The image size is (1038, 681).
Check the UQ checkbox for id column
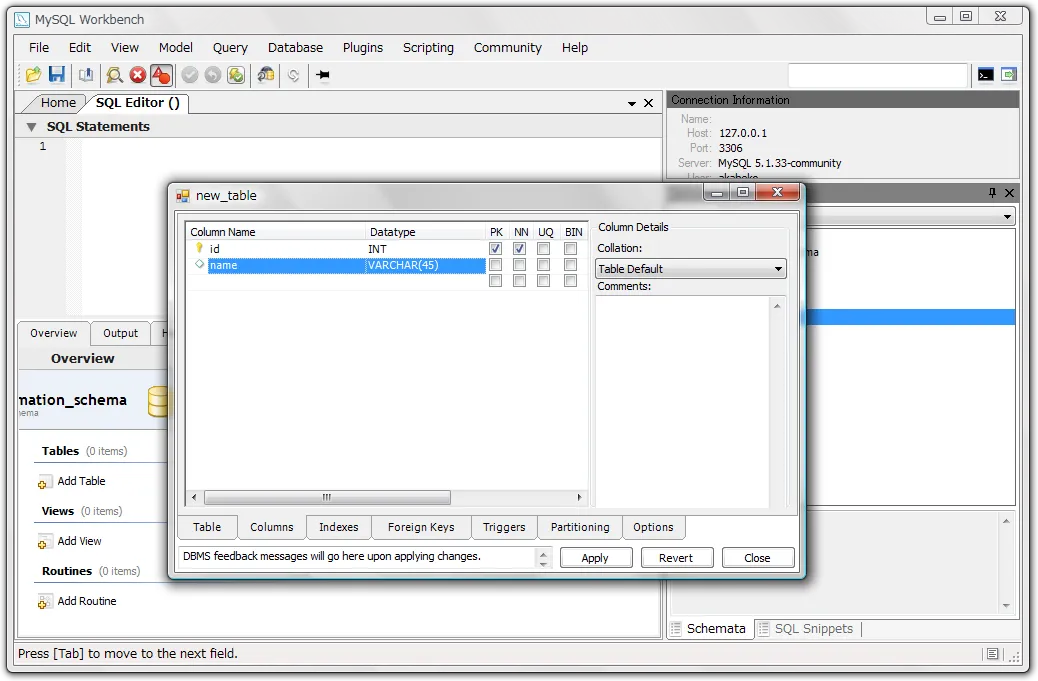(x=544, y=249)
